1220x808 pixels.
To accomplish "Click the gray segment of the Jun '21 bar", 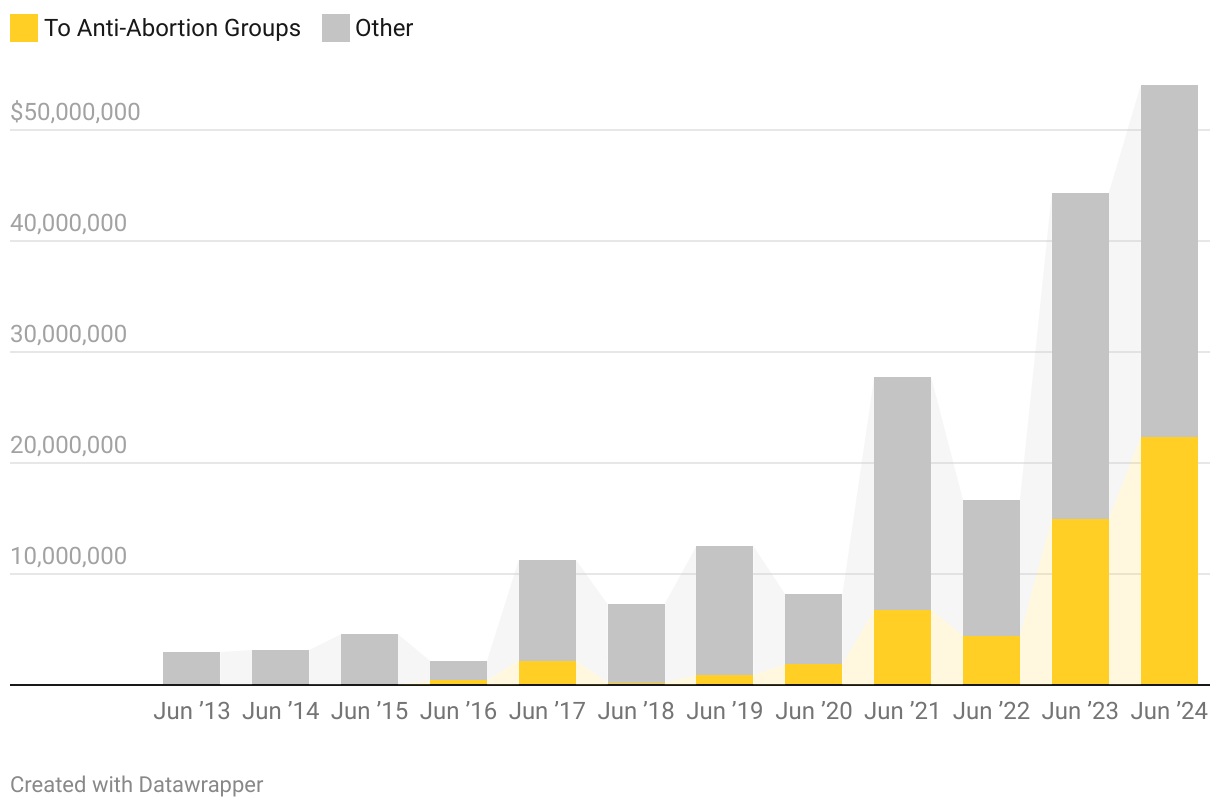I will 902,493.
